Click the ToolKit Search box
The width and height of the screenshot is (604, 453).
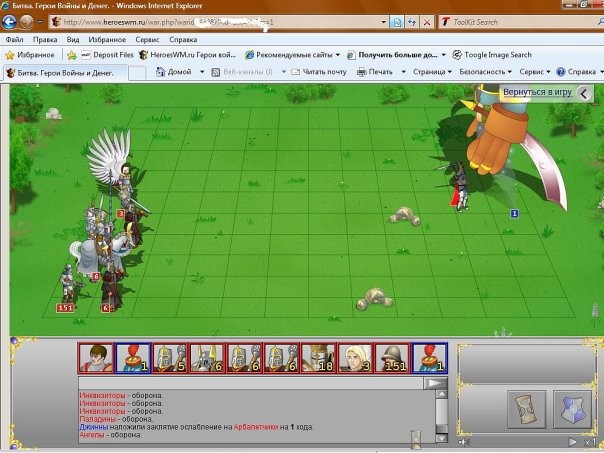point(518,22)
